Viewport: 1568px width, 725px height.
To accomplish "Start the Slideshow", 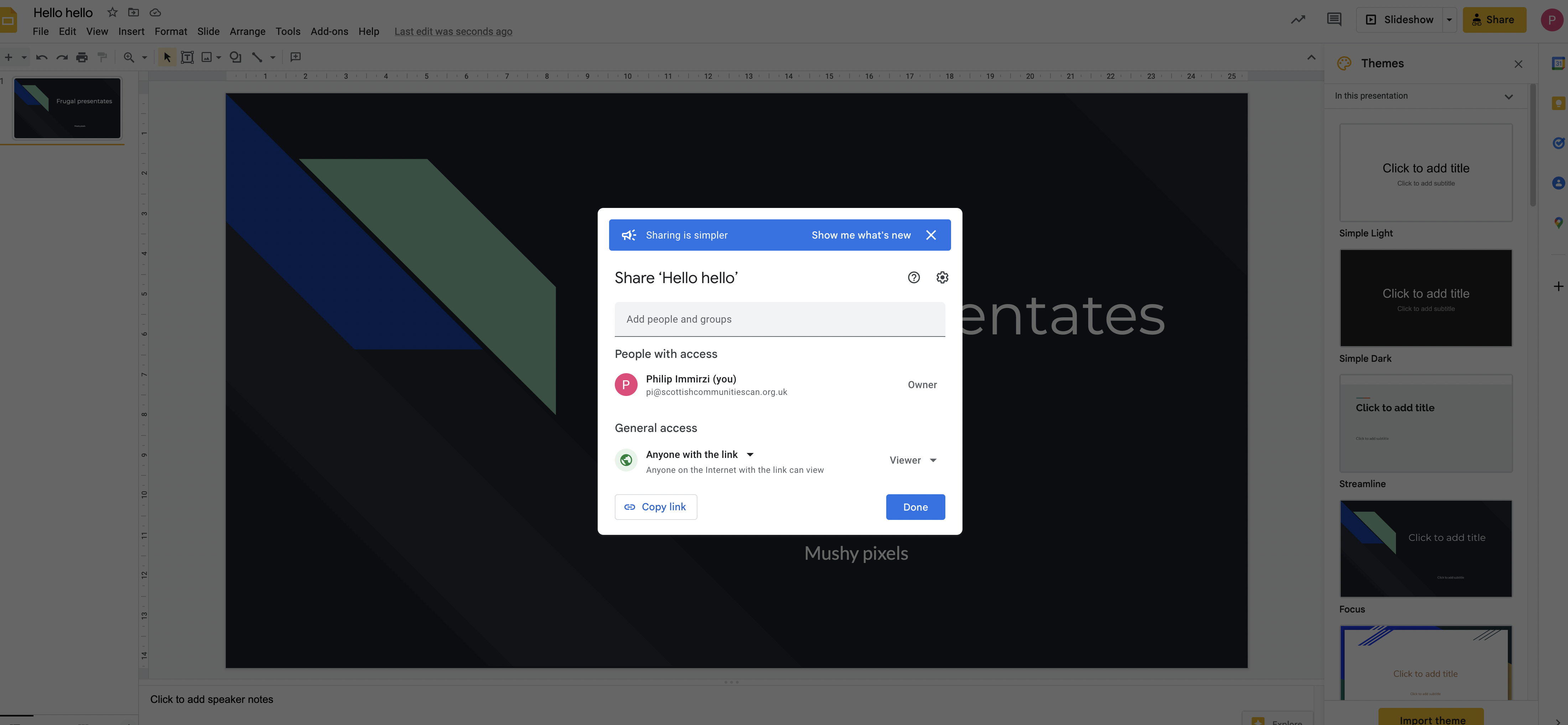I will click(1399, 20).
